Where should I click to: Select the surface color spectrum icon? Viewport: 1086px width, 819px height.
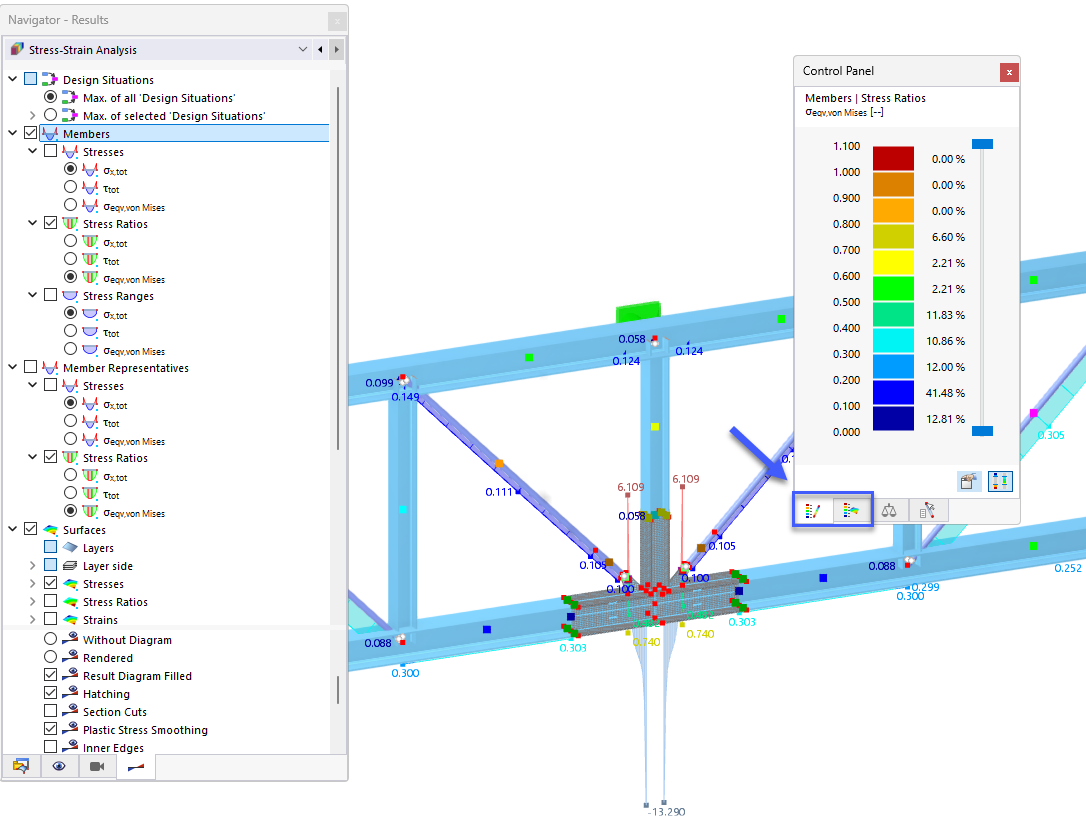coord(850,509)
